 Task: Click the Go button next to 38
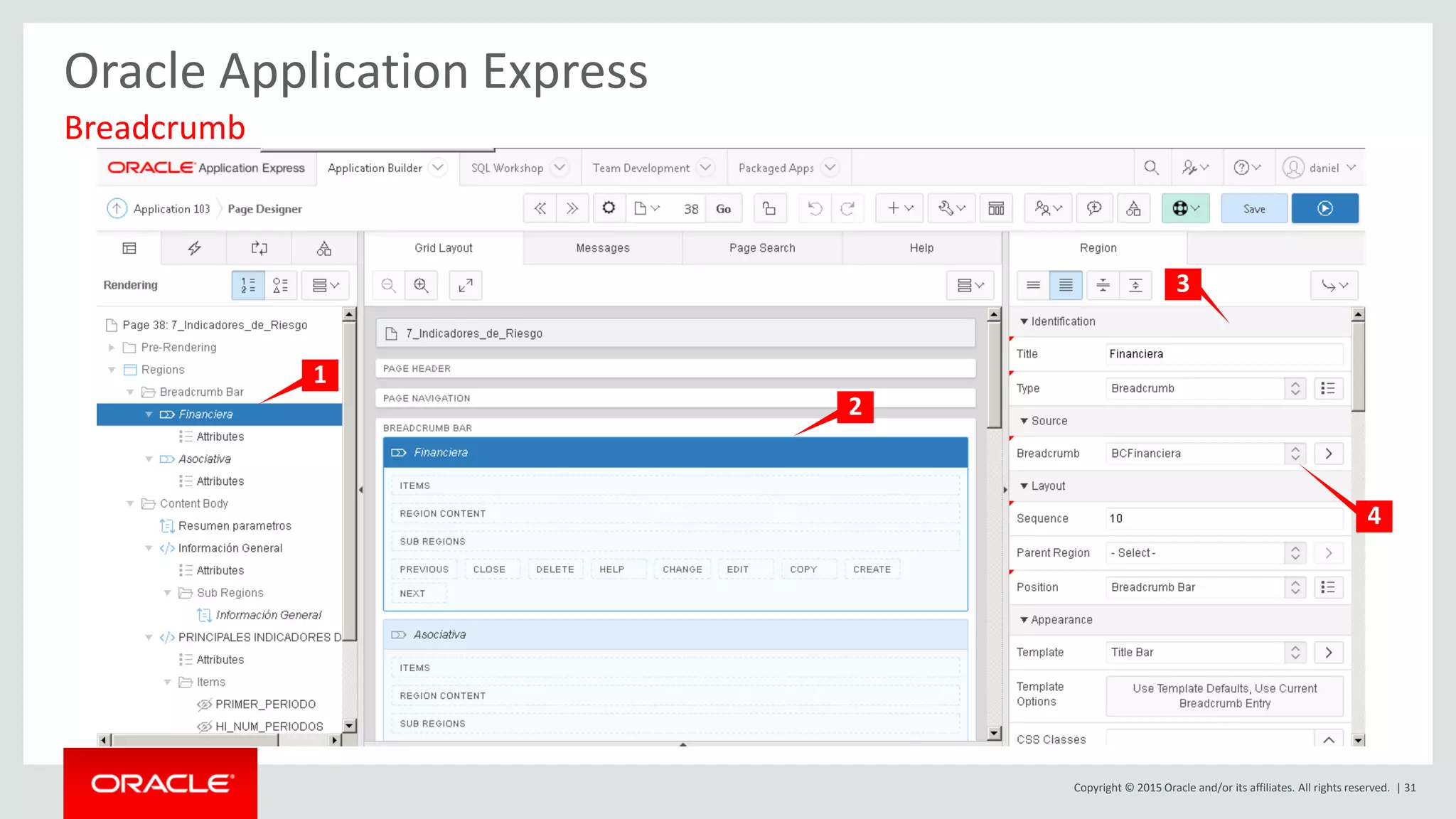pyautogui.click(x=724, y=208)
